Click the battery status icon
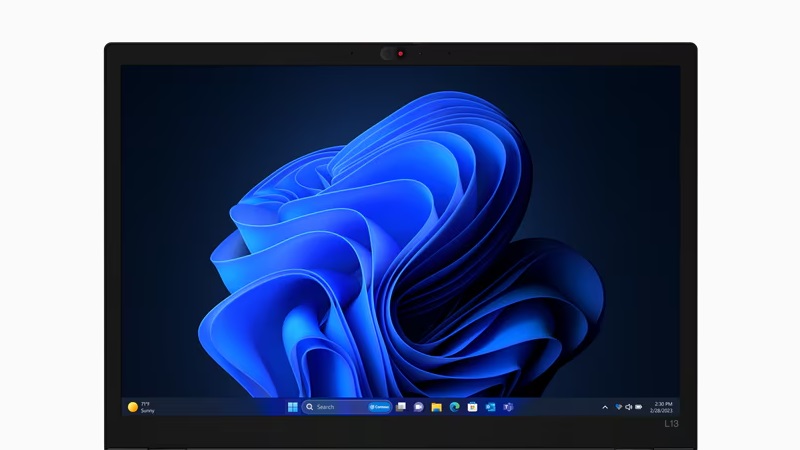 pos(638,407)
